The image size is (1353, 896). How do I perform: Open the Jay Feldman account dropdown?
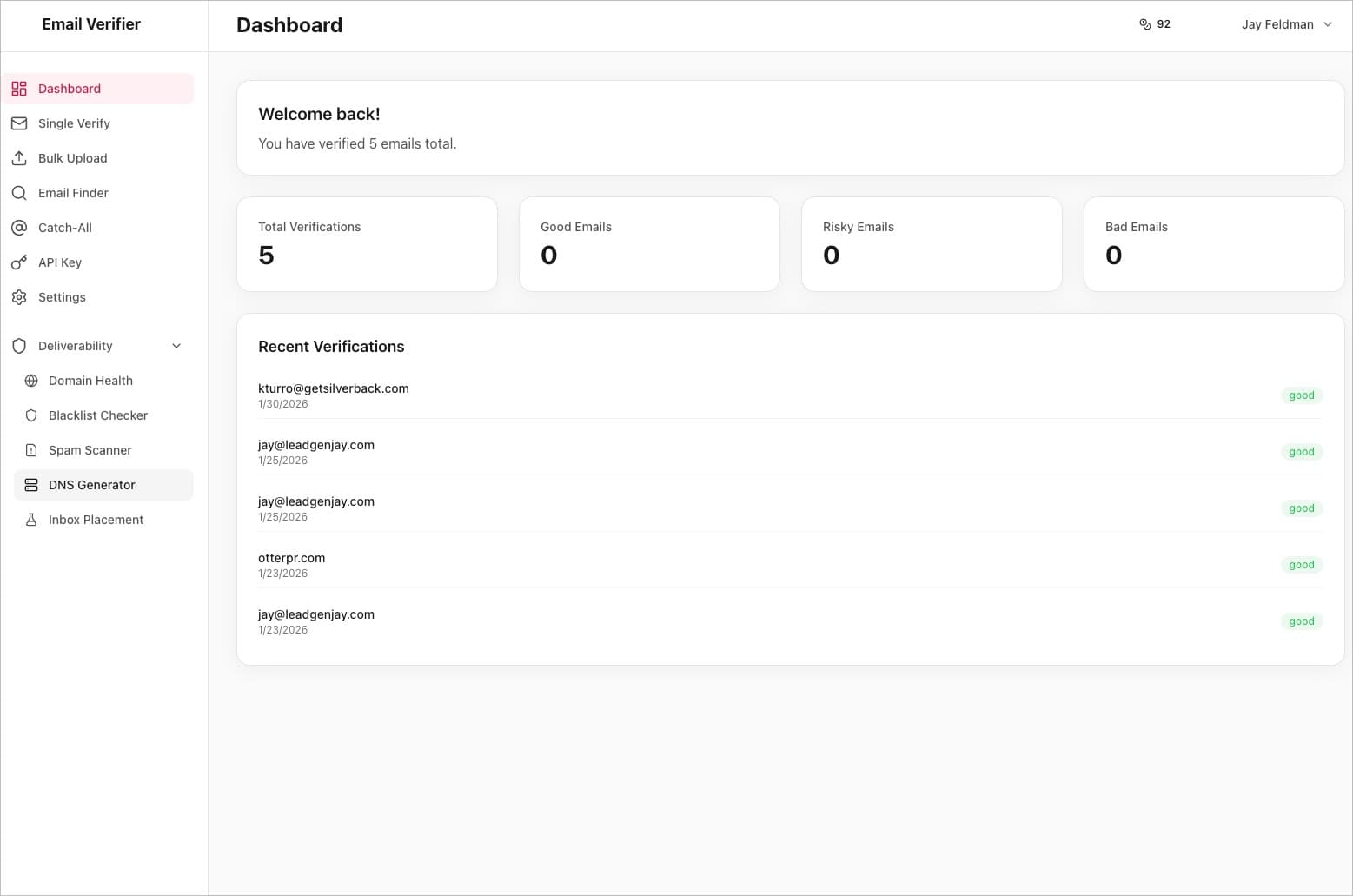(x=1286, y=24)
